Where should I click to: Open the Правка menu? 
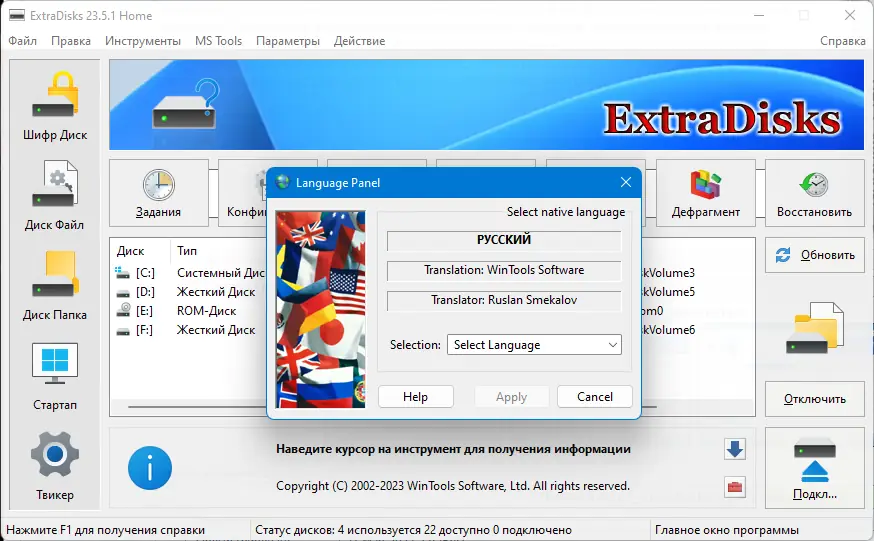[71, 41]
